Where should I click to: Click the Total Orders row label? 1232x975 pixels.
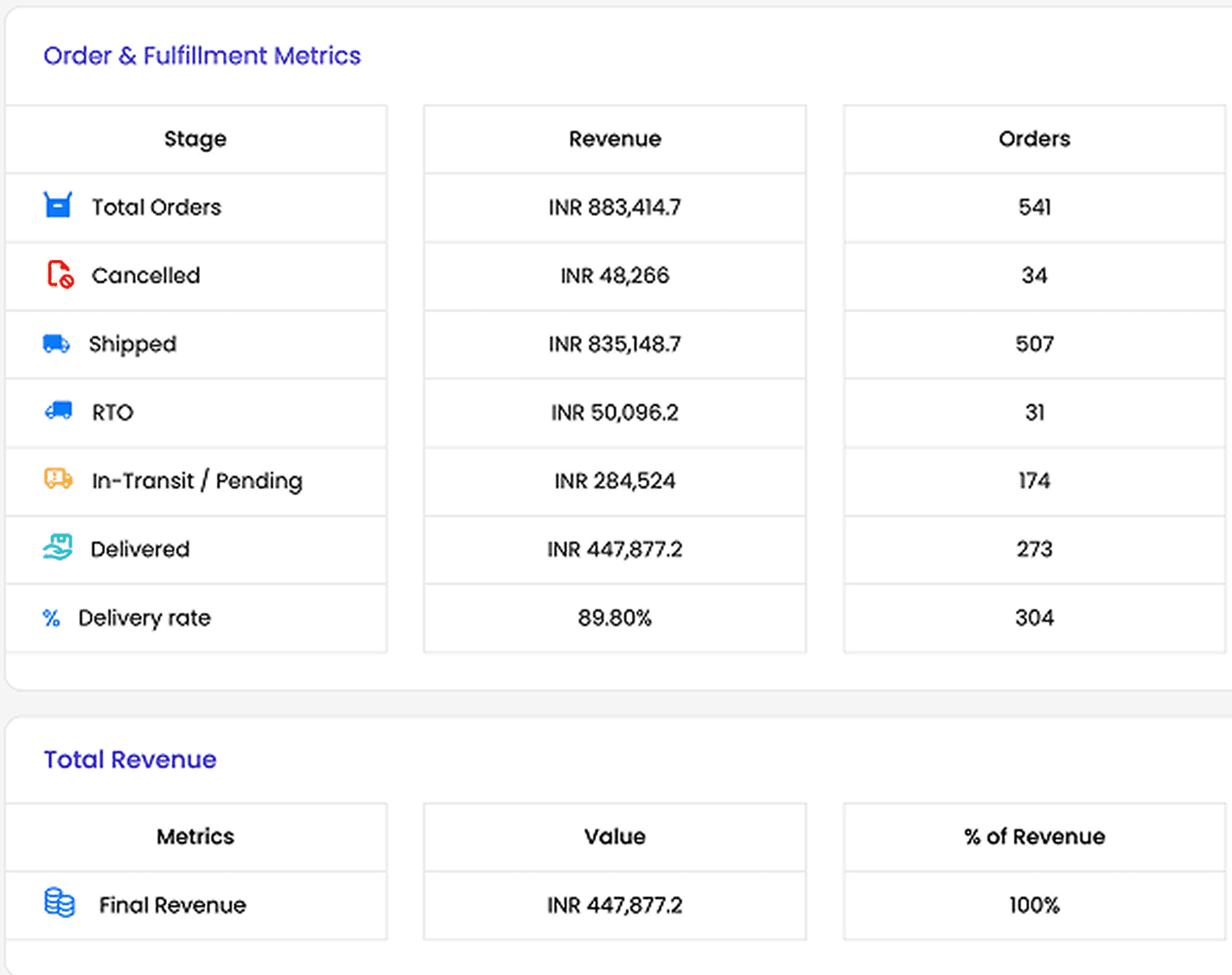coord(156,207)
